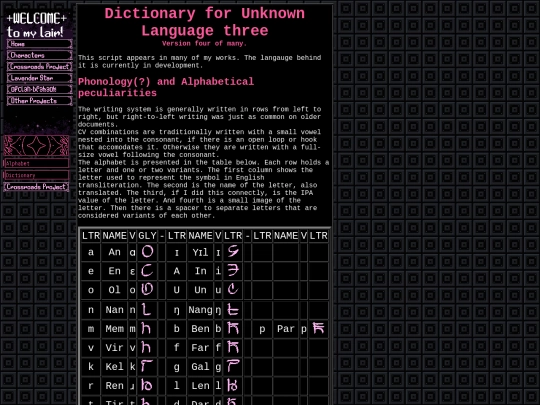Image resolution: width=540 pixels, height=405 pixels.
Task: Open Crossroads Project link under Characters
Action: 40,66
